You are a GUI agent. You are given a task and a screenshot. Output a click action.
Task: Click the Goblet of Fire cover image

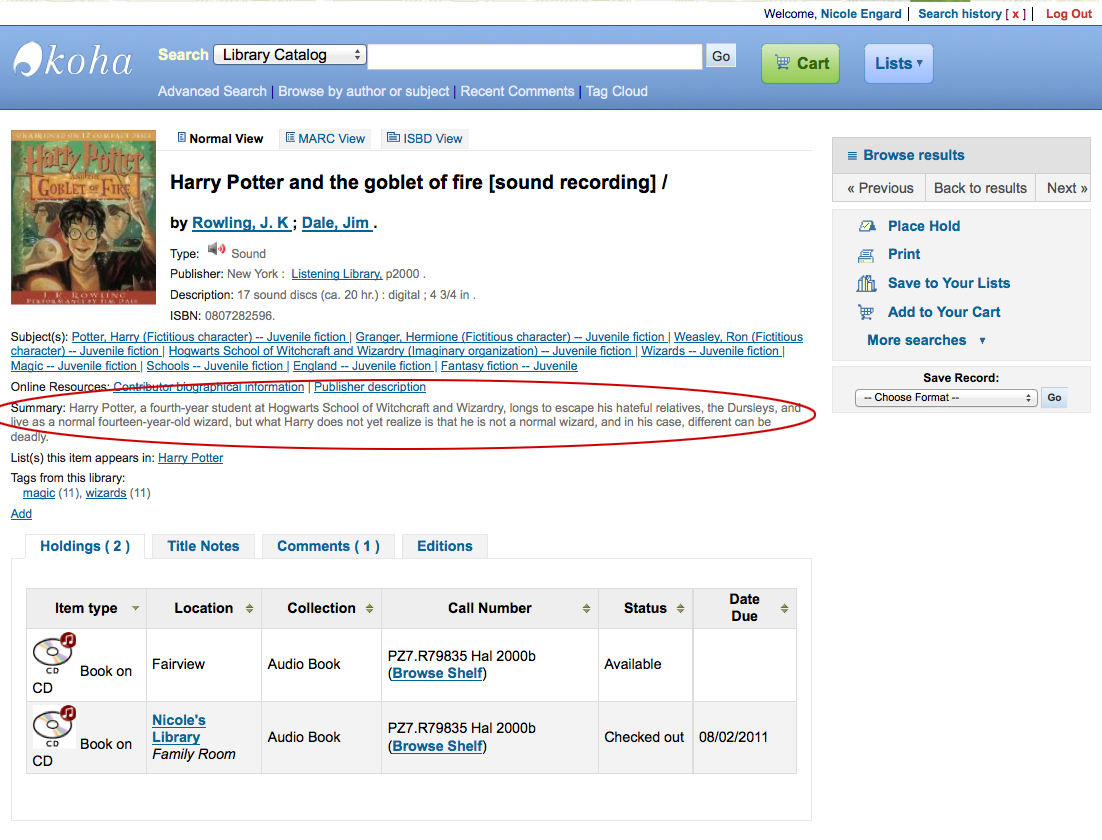83,217
